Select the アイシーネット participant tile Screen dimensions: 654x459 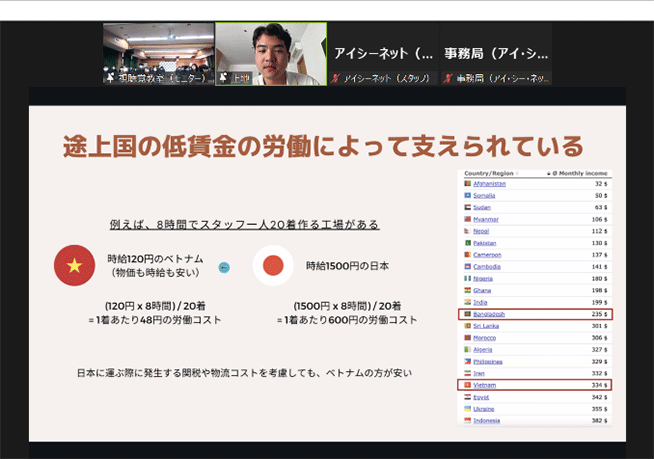[x=383, y=54]
